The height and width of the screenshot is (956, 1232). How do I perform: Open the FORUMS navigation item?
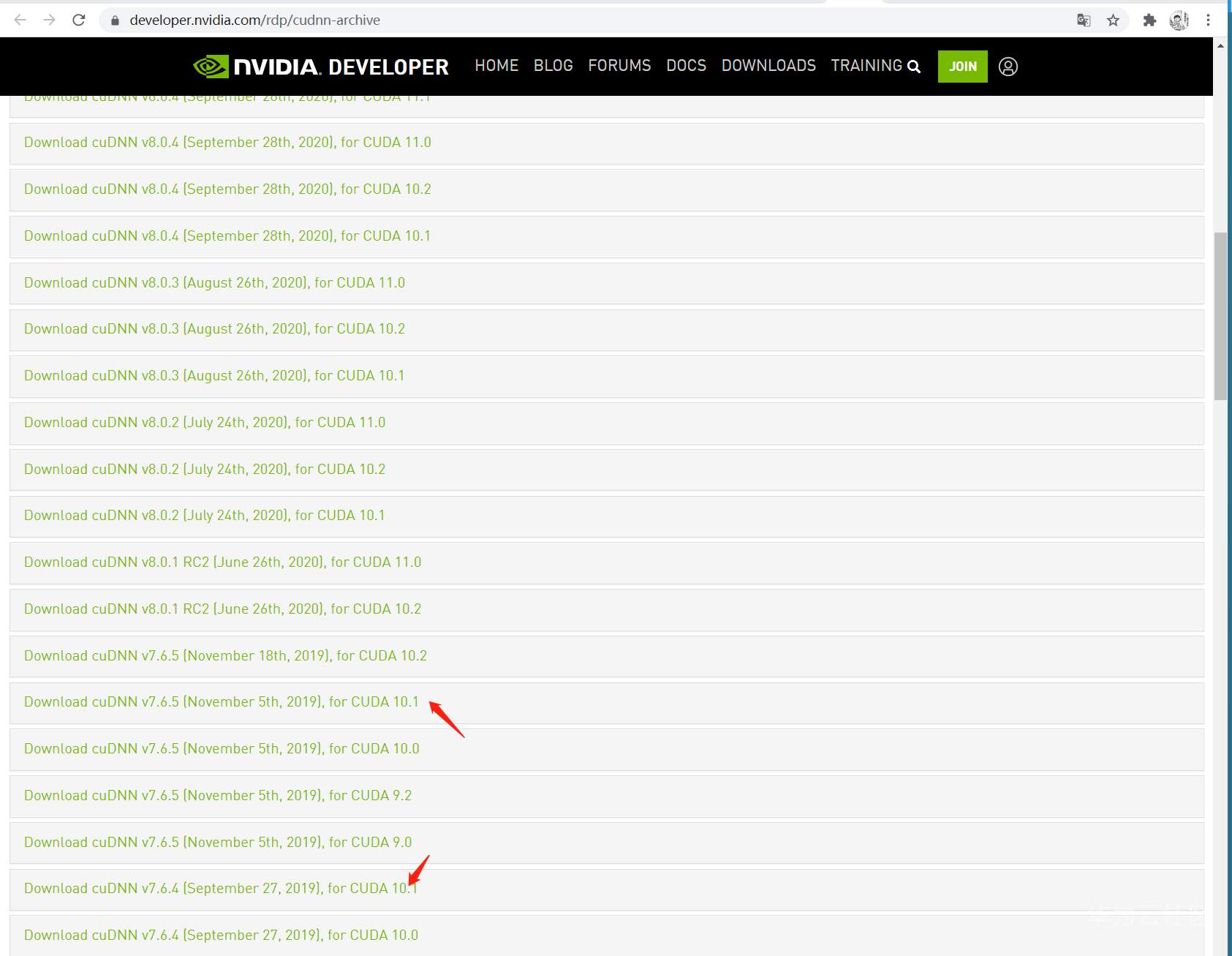pos(619,66)
